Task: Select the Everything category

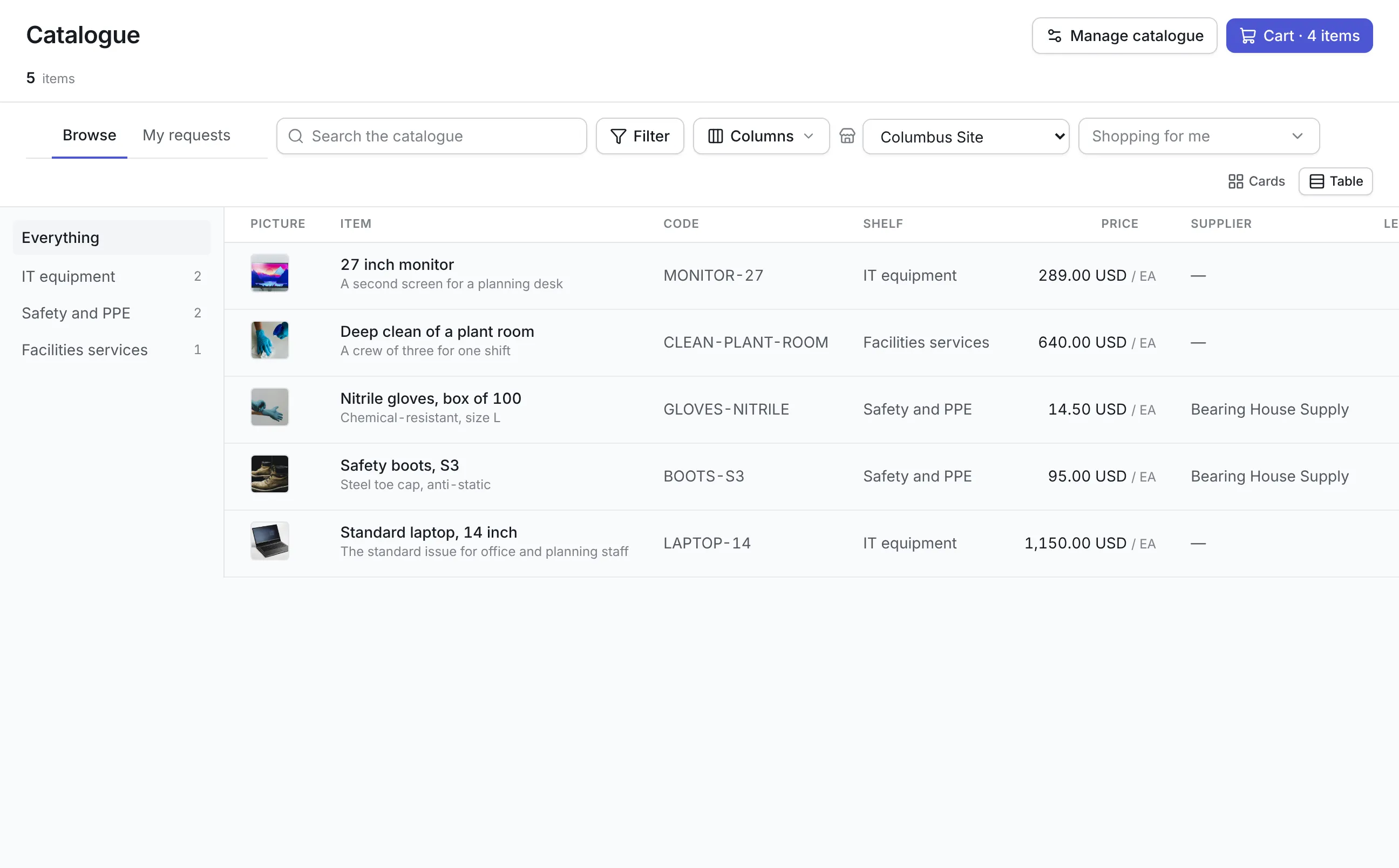Action: (111, 238)
